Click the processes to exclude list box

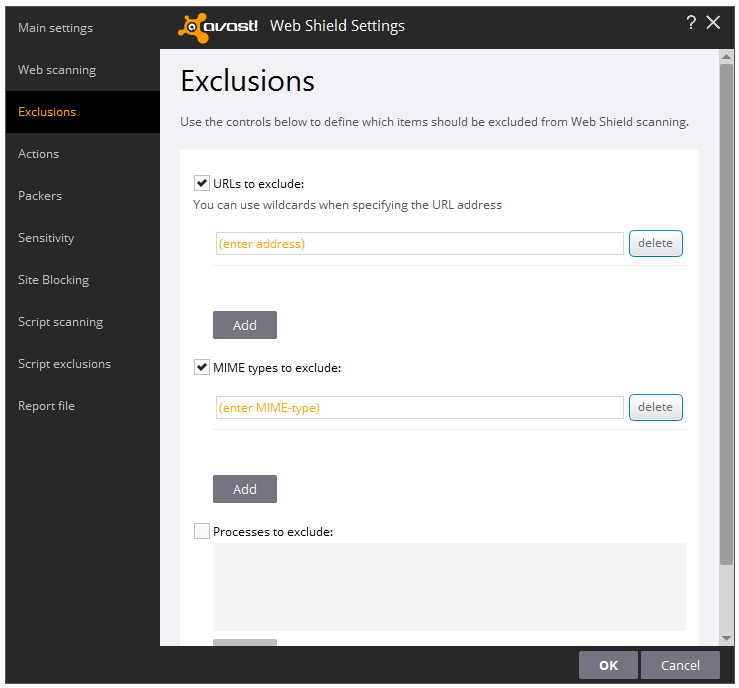pyautogui.click(x=449, y=587)
